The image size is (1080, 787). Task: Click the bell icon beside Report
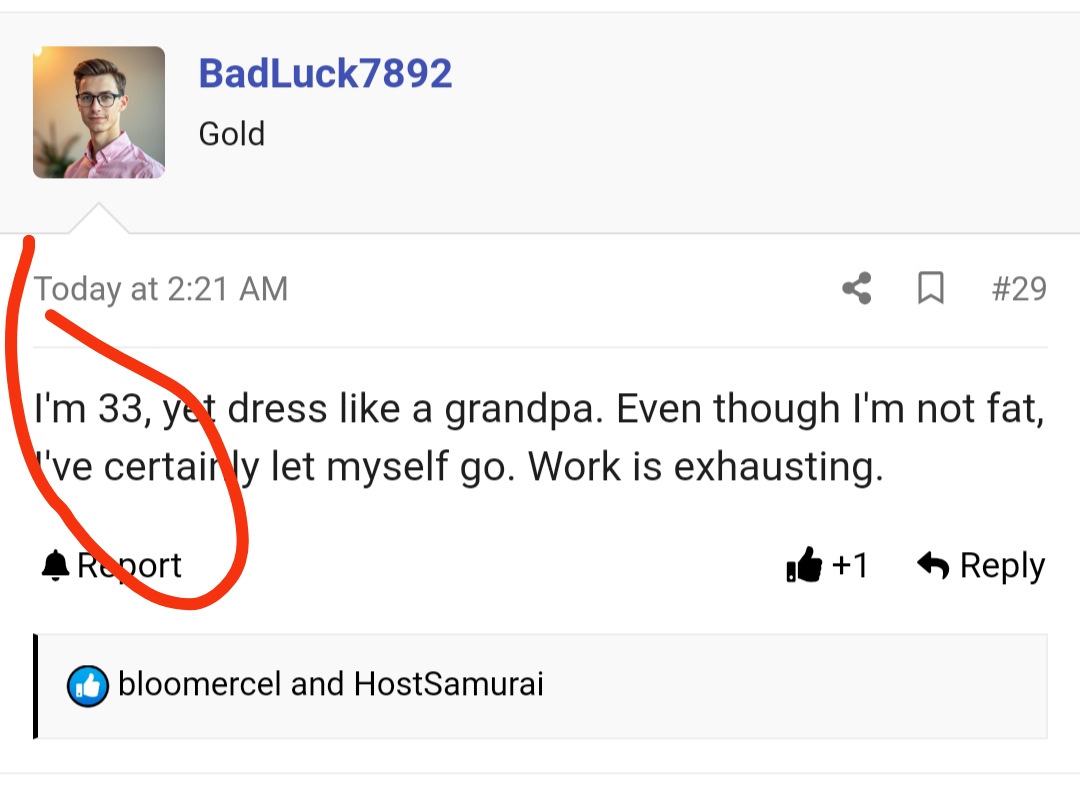pos(55,566)
